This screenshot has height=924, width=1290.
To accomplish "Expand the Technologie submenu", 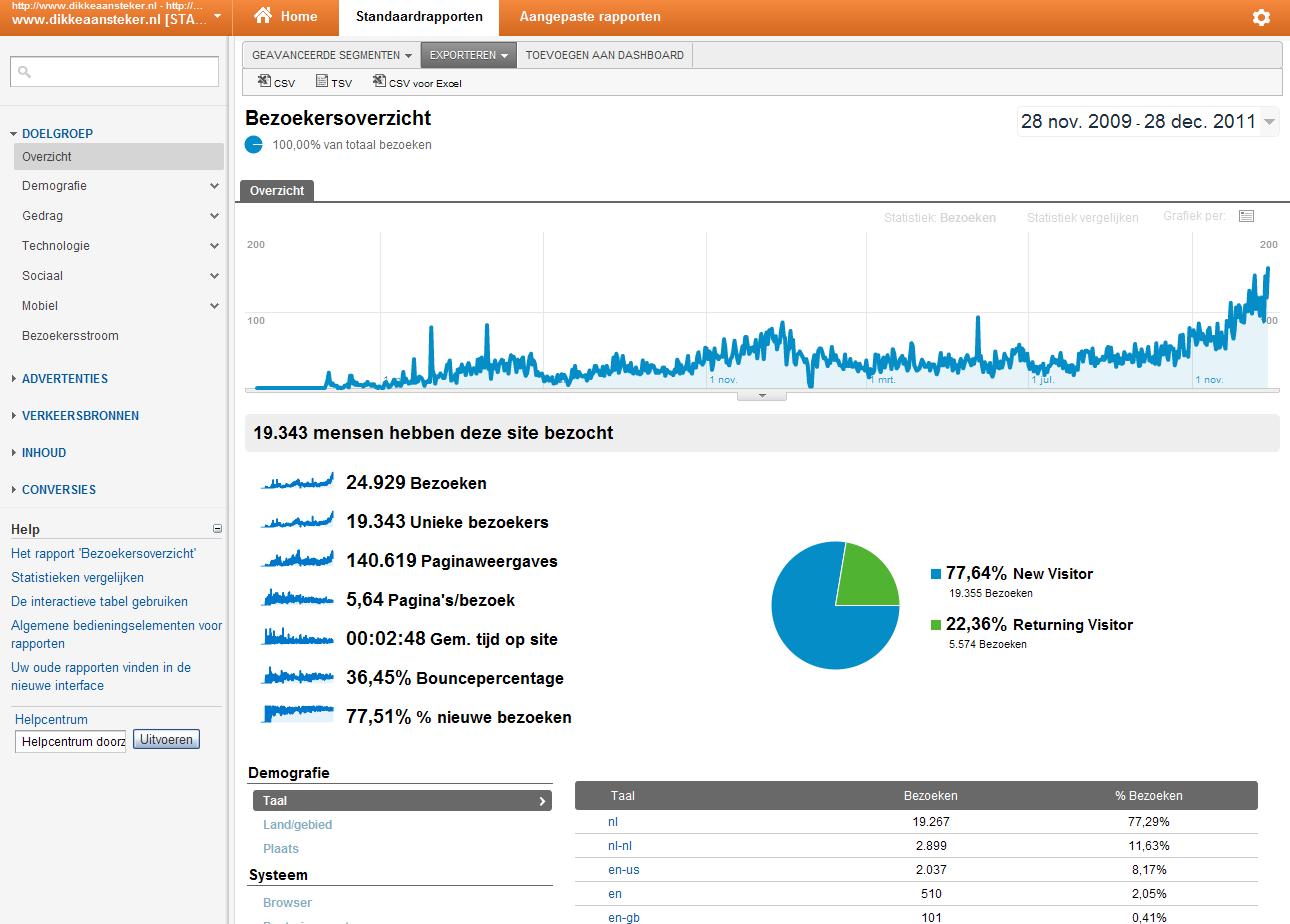I will [x=215, y=246].
